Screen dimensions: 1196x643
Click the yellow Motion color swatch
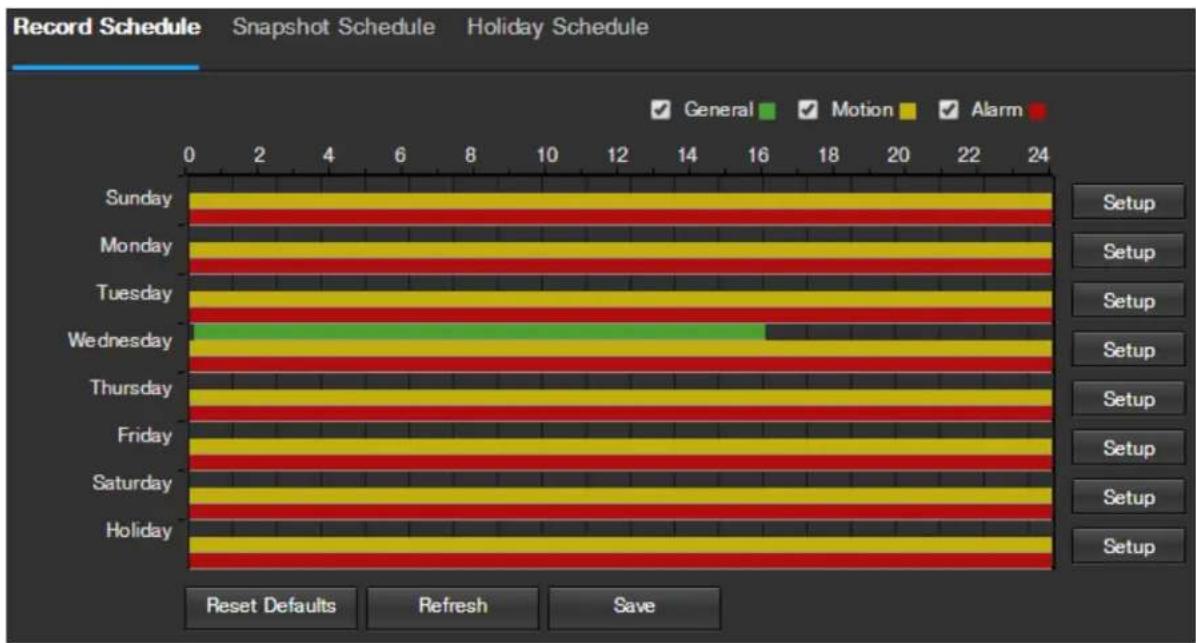[908, 111]
